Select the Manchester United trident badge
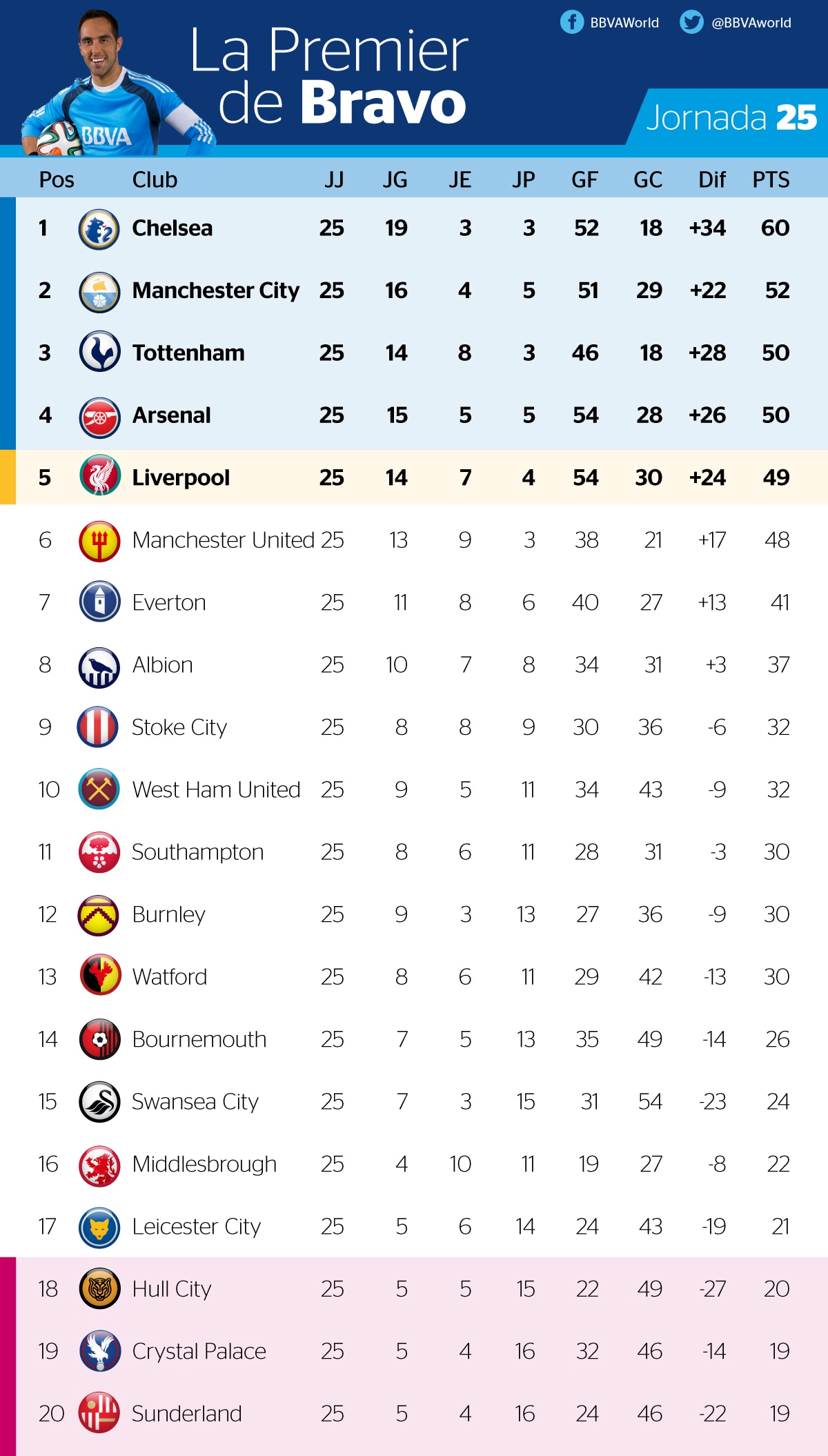This screenshot has height=1456, width=828. click(x=99, y=541)
